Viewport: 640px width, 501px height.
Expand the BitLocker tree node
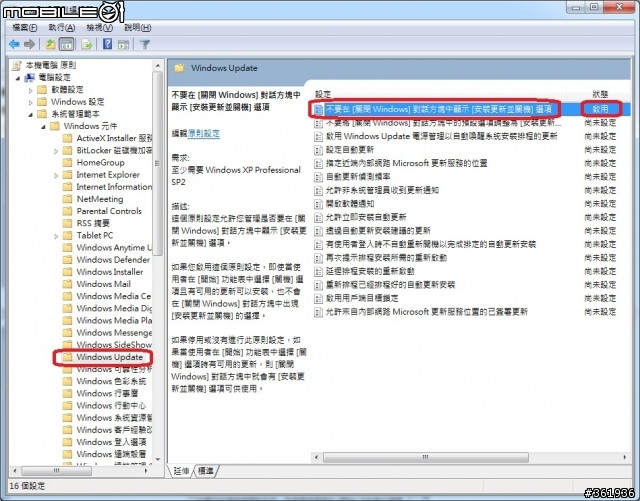[56, 151]
